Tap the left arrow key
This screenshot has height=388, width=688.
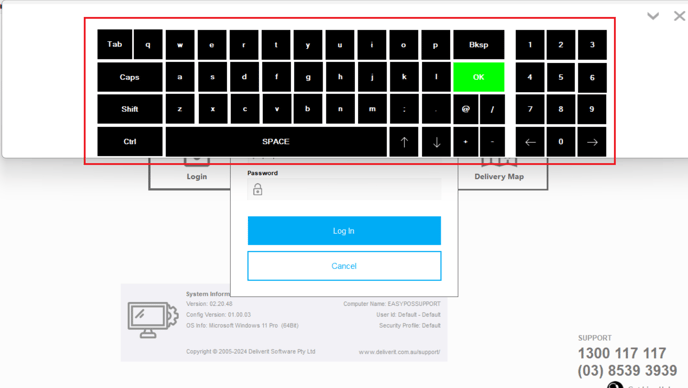click(530, 142)
